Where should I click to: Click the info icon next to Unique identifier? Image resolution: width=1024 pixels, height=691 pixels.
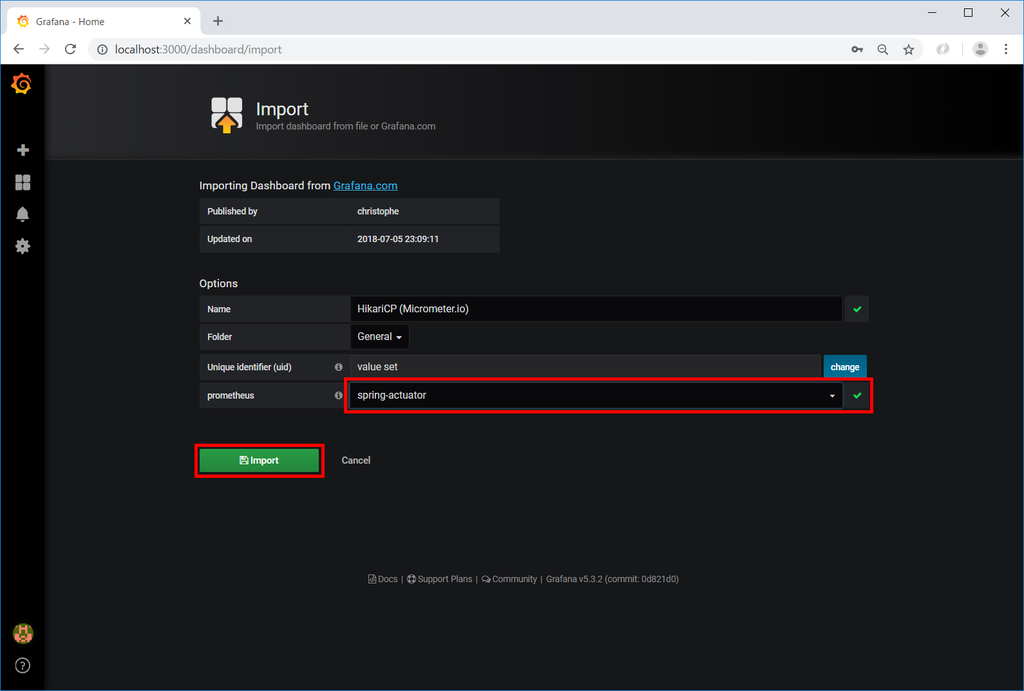[338, 367]
